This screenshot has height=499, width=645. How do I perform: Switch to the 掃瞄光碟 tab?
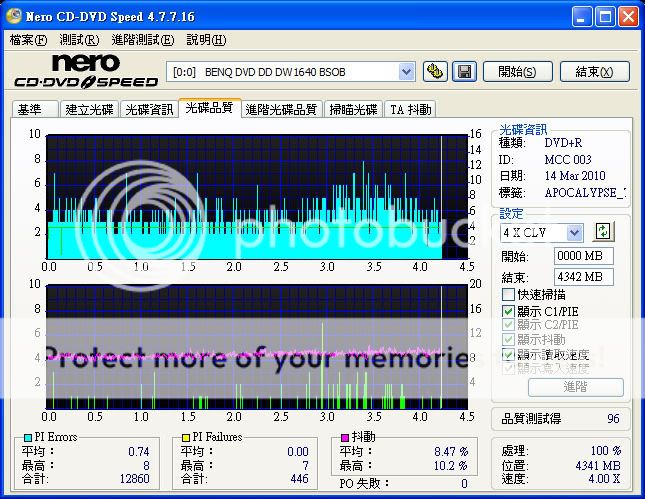pyautogui.click(x=353, y=109)
